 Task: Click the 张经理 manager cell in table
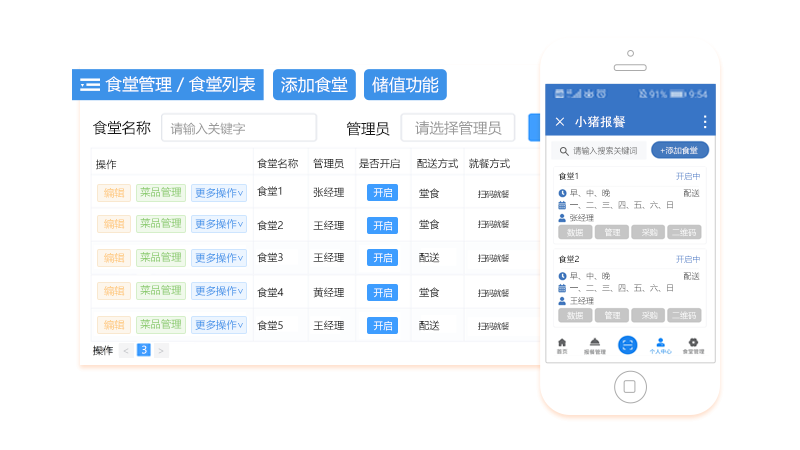coord(329,193)
